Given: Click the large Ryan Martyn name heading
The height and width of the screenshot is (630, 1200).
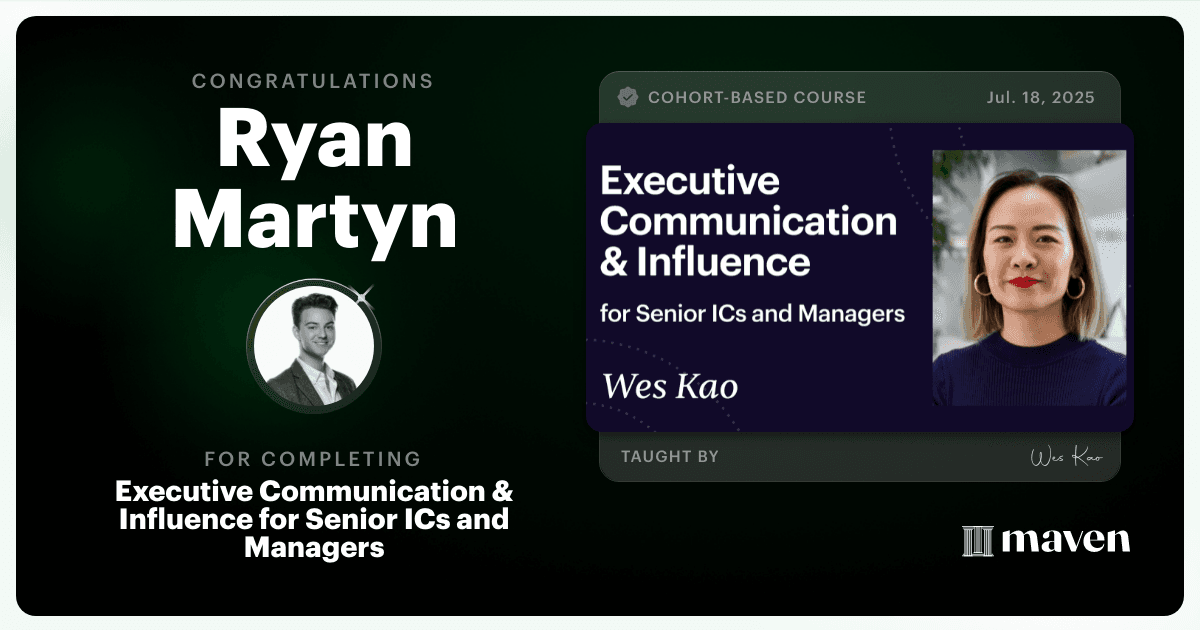Looking at the screenshot, I should point(314,180).
